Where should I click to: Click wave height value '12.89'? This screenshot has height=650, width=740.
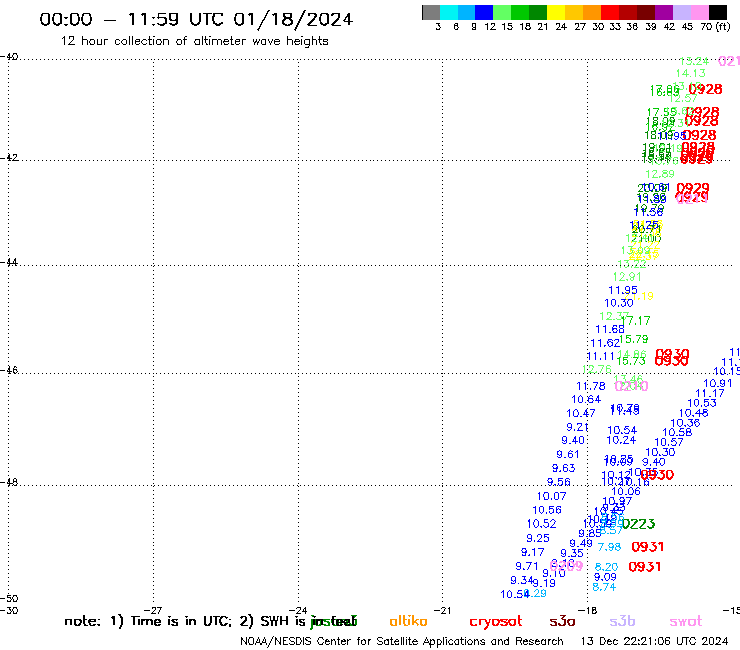(x=660, y=174)
